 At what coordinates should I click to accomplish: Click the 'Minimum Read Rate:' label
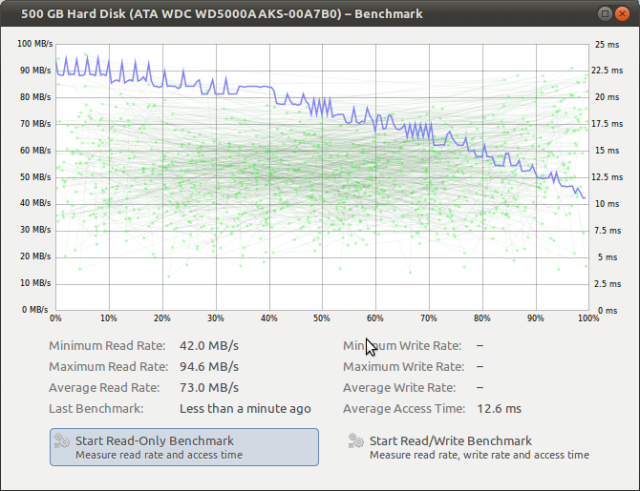107,346
